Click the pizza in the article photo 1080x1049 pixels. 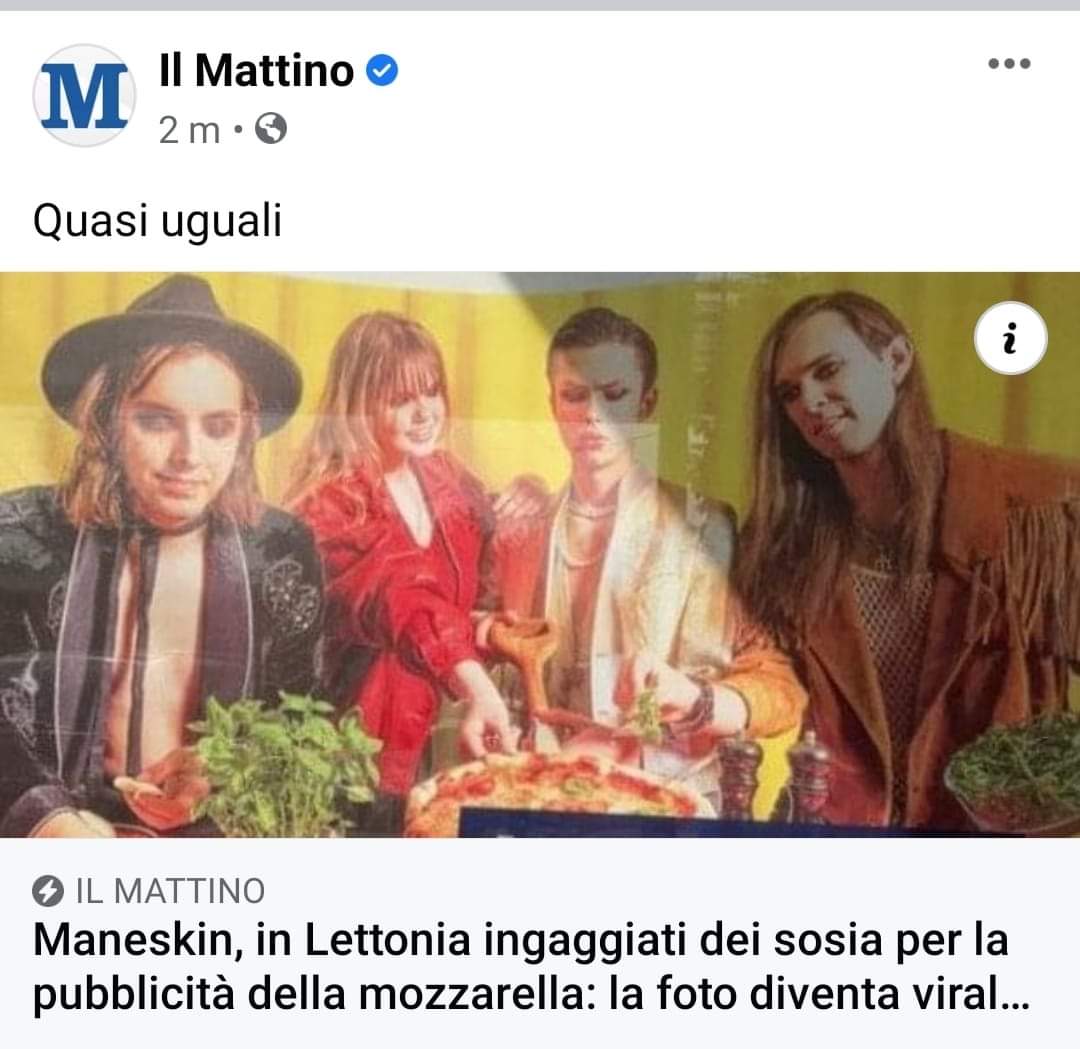point(560,792)
